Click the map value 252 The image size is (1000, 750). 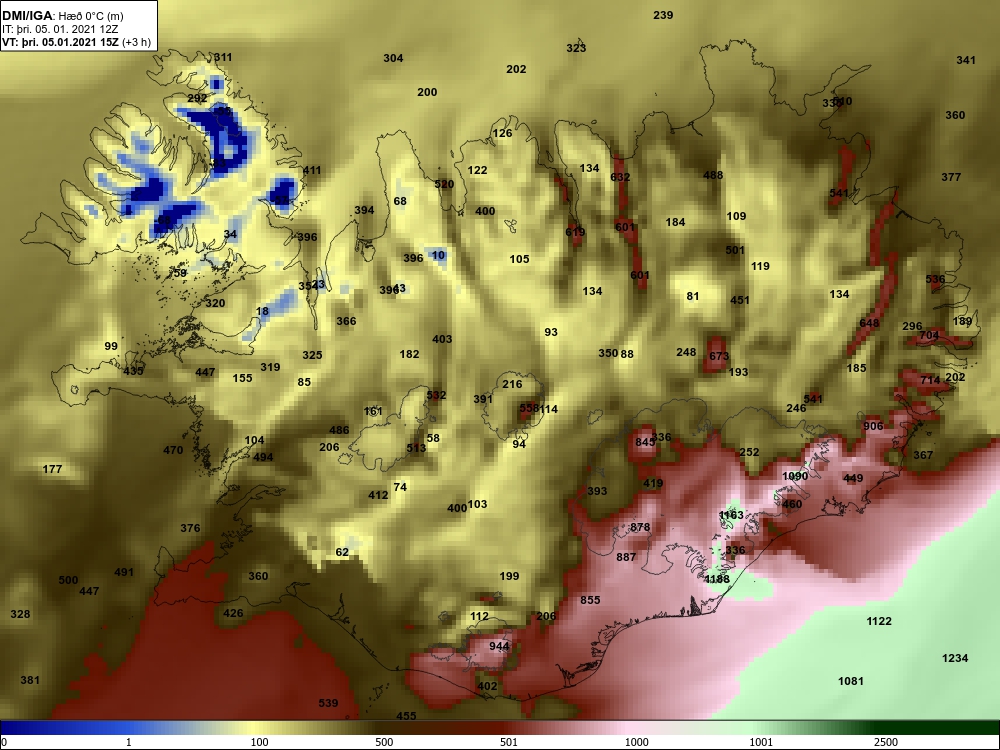coord(749,452)
